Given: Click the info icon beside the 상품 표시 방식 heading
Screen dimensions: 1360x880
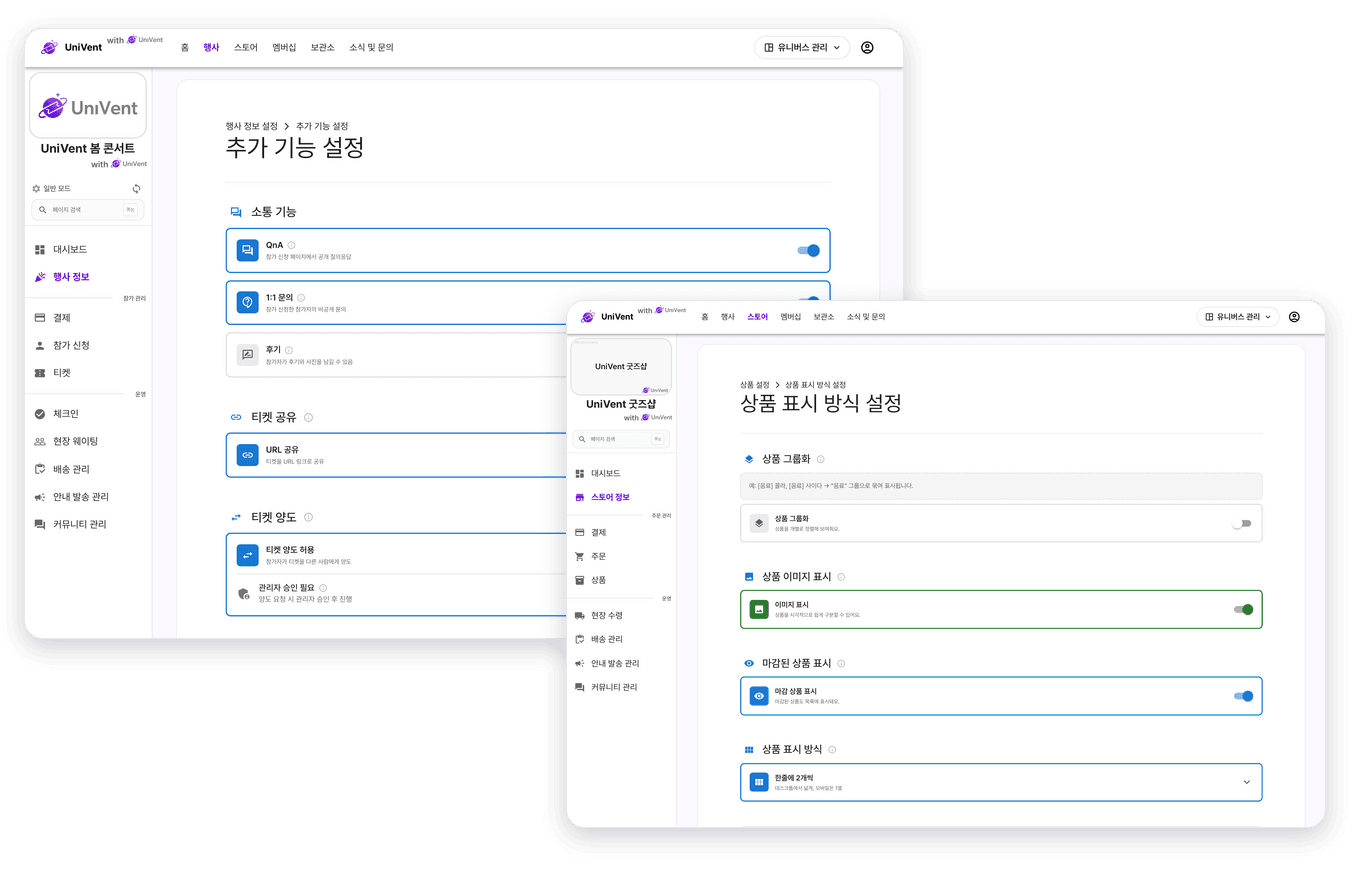Looking at the screenshot, I should [832, 749].
